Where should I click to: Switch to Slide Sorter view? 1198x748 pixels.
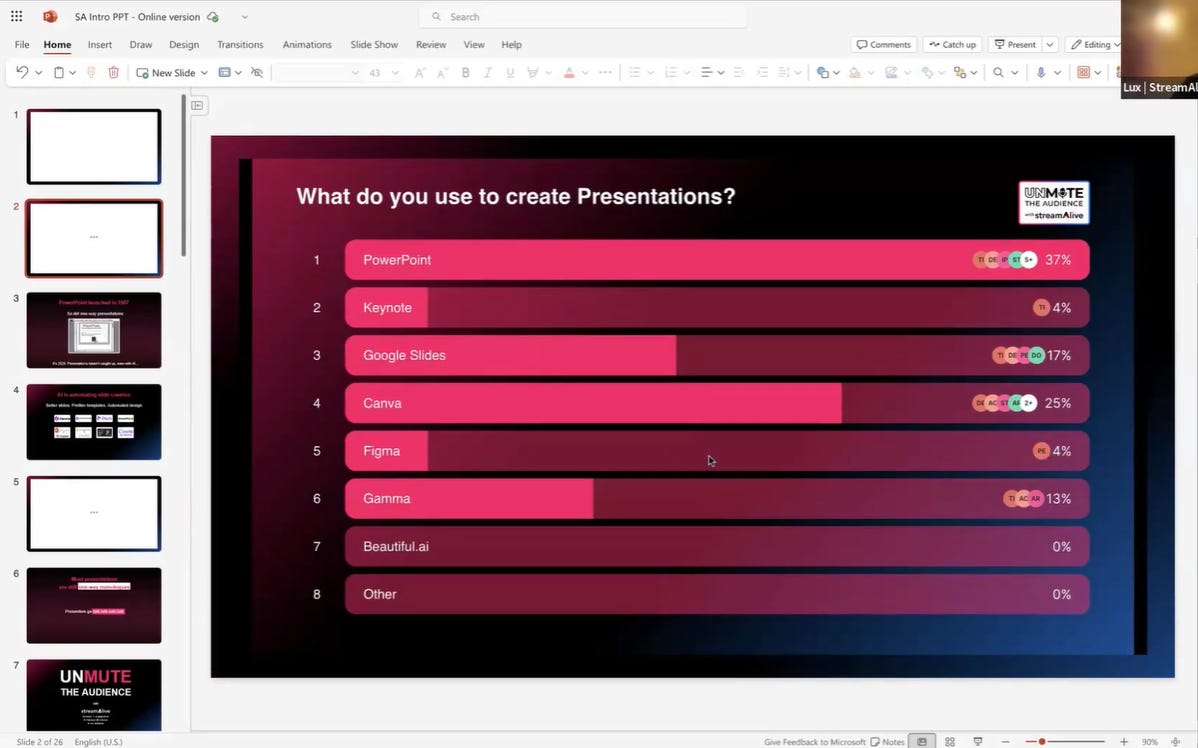click(x=950, y=741)
